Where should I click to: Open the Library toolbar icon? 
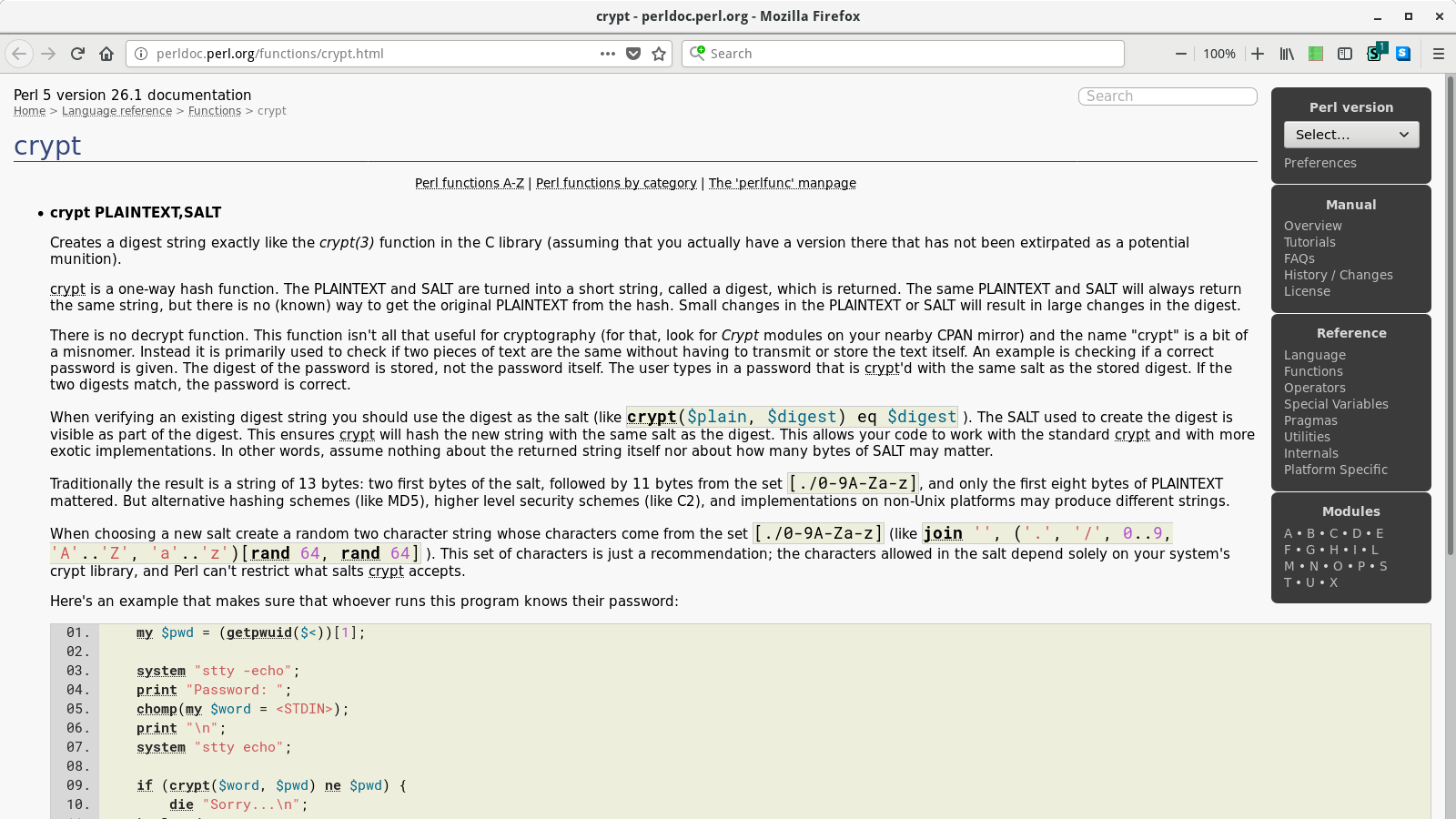tap(1286, 54)
